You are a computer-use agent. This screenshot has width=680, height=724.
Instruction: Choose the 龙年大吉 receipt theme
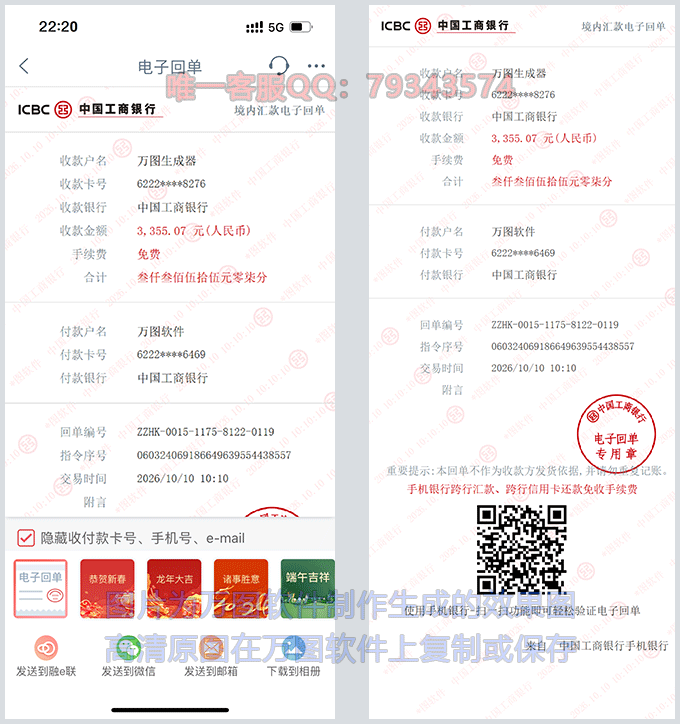click(174, 588)
